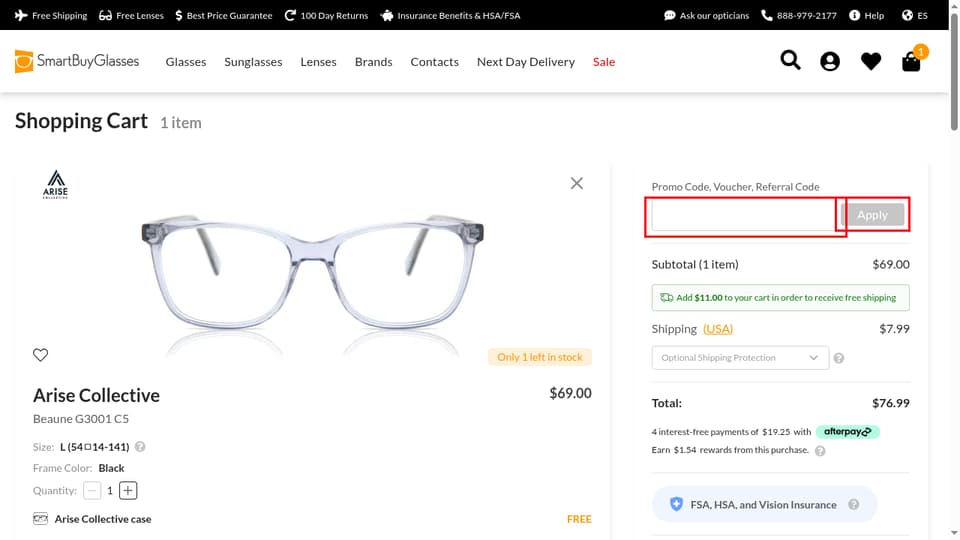Image resolution: width=960 pixels, height=540 pixels.
Task: Open the Brands menu
Action: click(x=373, y=62)
